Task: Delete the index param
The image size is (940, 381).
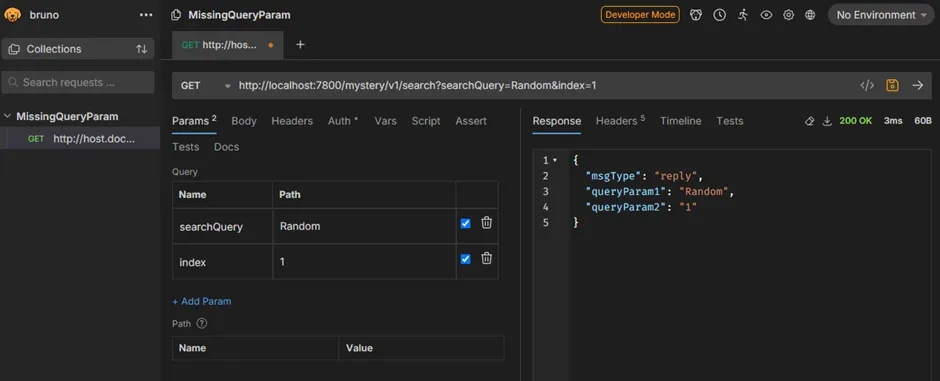Action: point(487,258)
